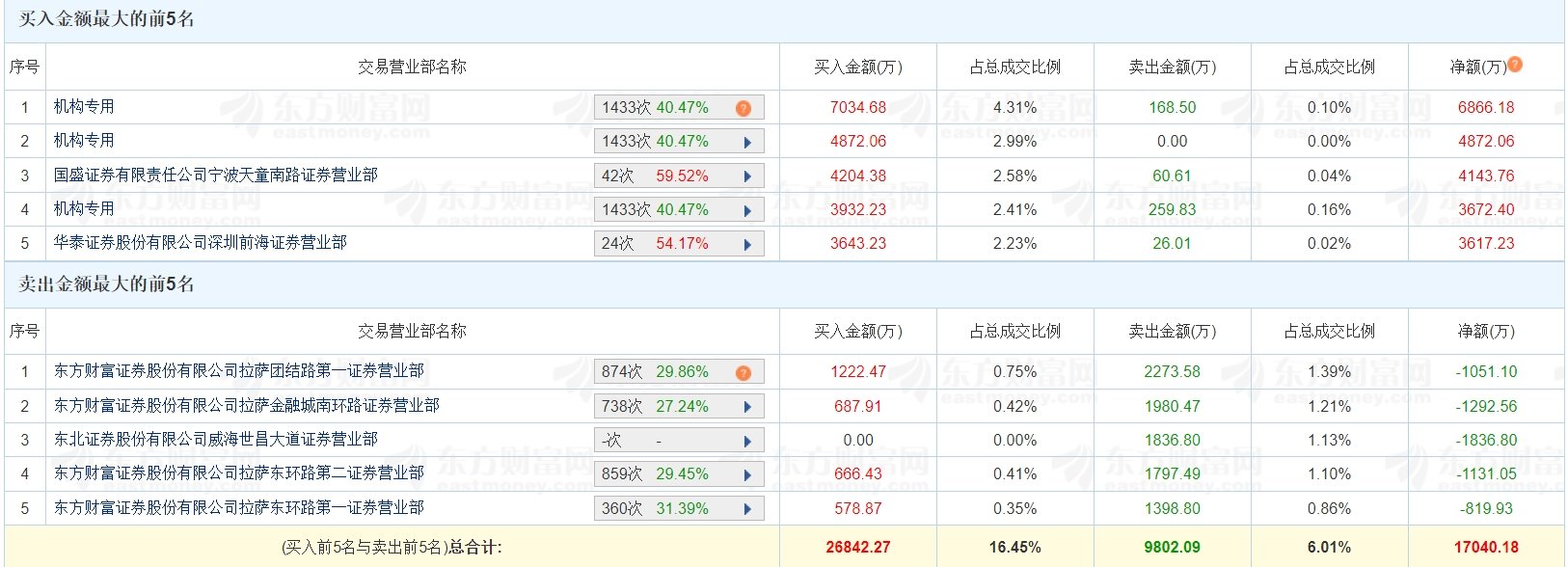This screenshot has width=1568, height=567.
Task: Click the net amount 6866.18
Action: click(1486, 108)
